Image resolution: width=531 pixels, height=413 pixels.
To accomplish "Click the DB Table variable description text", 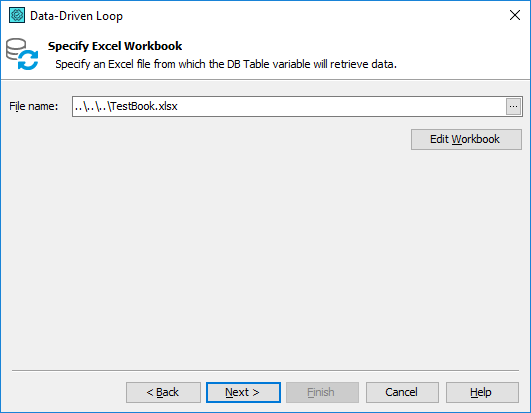I will (226, 64).
